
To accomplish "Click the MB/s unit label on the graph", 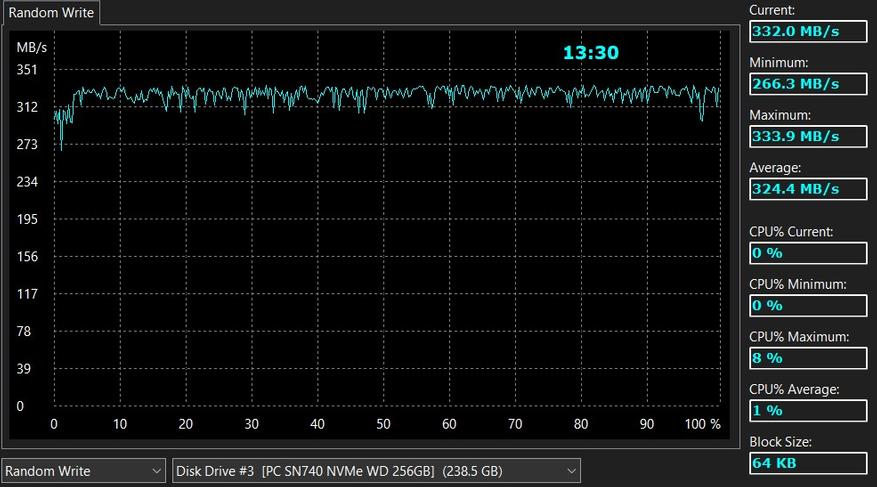I will [31, 48].
